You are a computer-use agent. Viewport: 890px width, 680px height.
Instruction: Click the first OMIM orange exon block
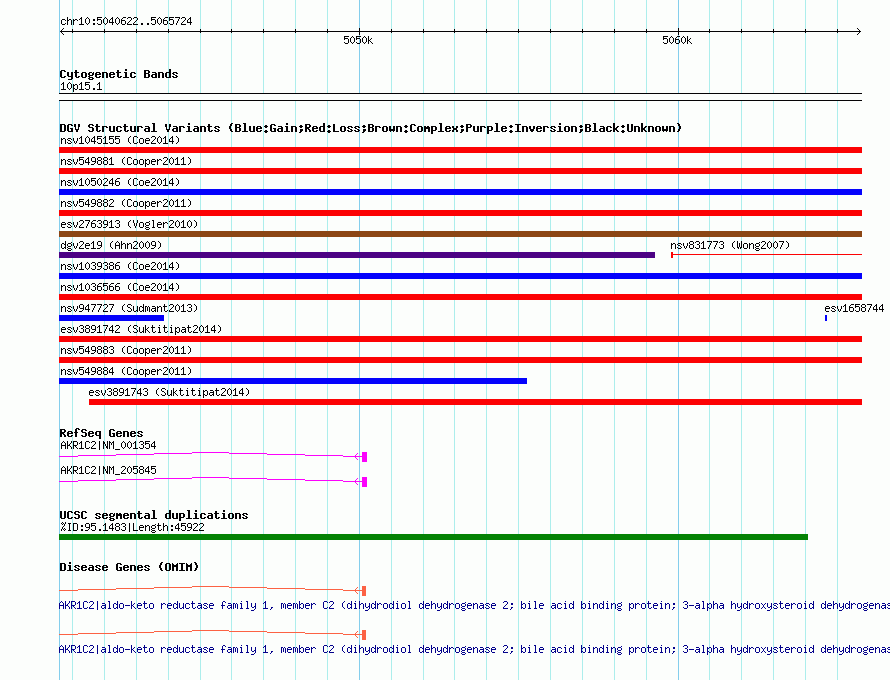(364, 591)
